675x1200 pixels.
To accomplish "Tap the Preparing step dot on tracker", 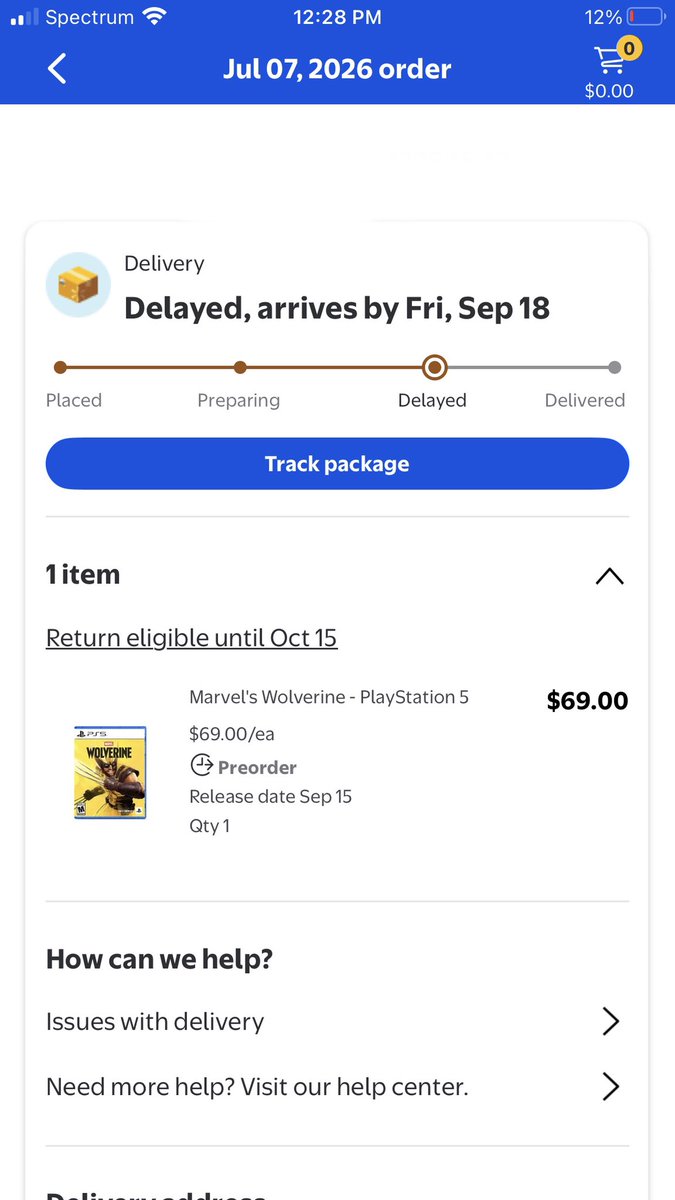I will point(239,367).
